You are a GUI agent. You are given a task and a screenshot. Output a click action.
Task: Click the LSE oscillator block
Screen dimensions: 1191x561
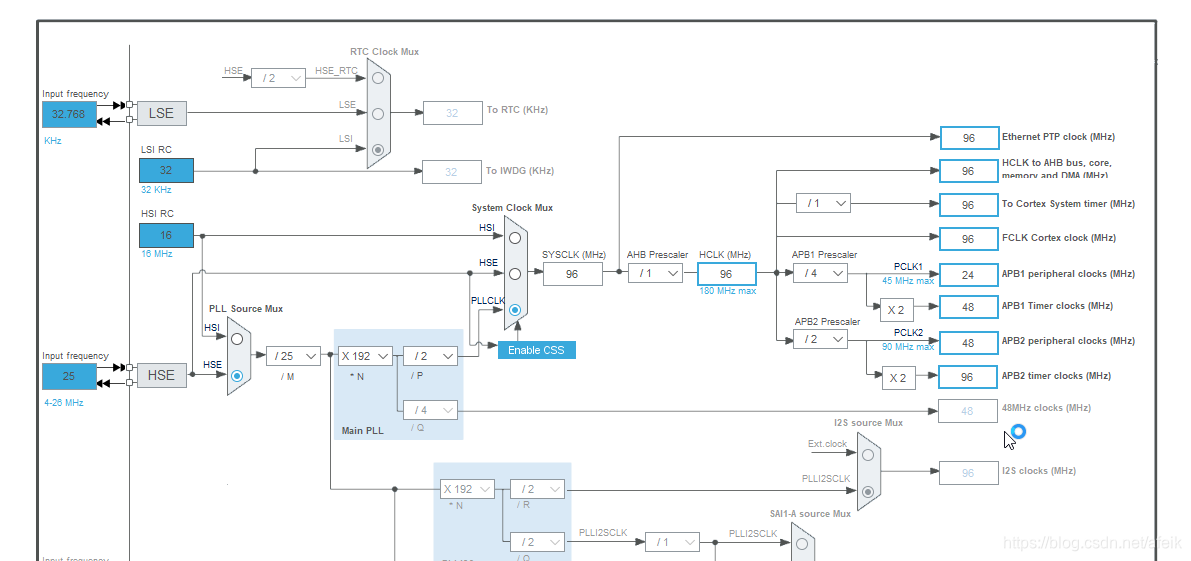(x=161, y=113)
